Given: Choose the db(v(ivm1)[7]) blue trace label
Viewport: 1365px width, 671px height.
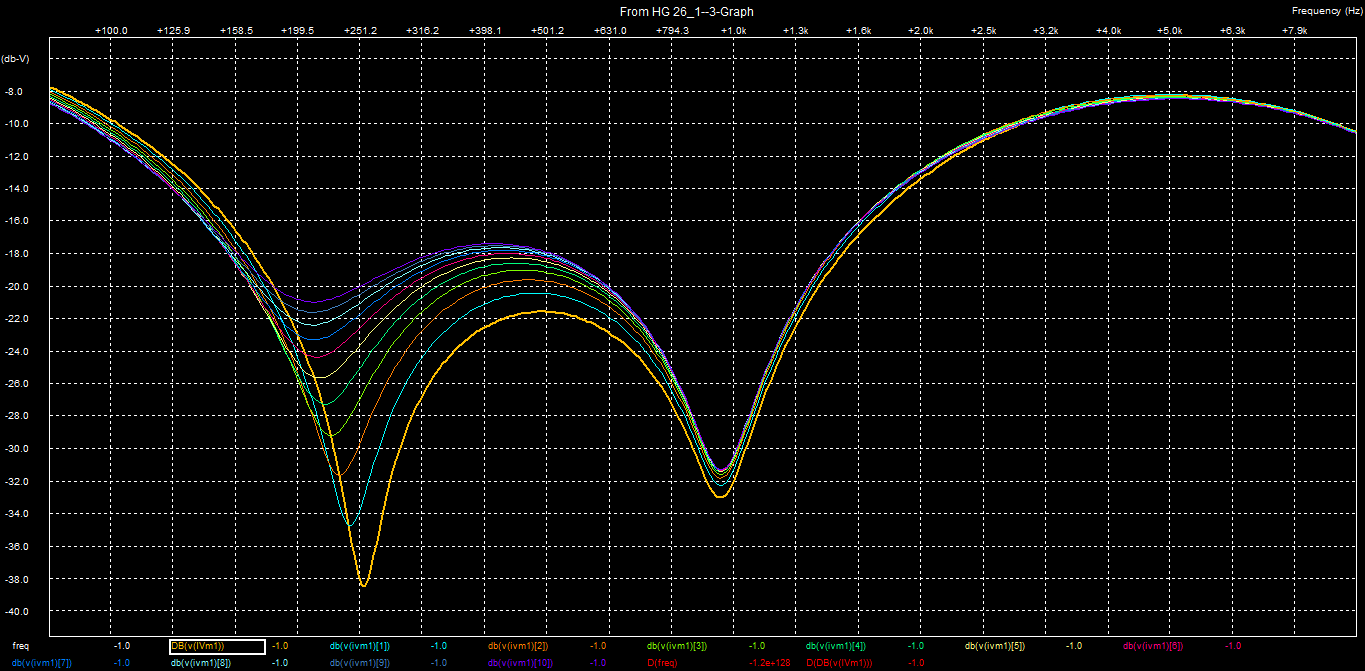Looking at the screenshot, I should coord(41,662).
